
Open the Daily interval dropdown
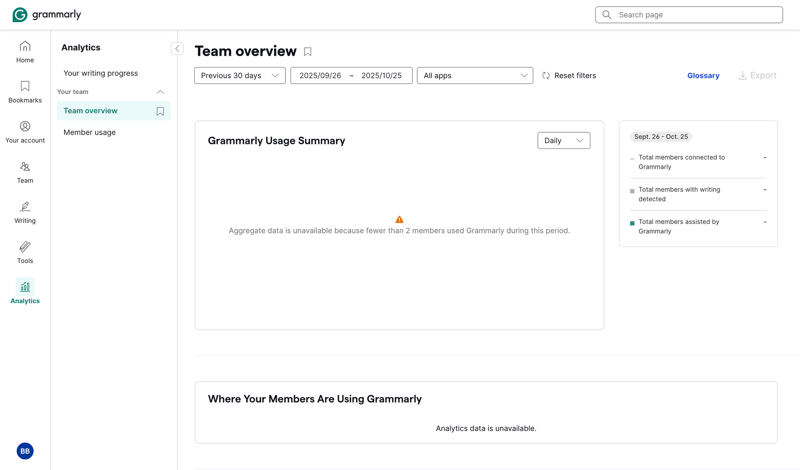tap(564, 140)
